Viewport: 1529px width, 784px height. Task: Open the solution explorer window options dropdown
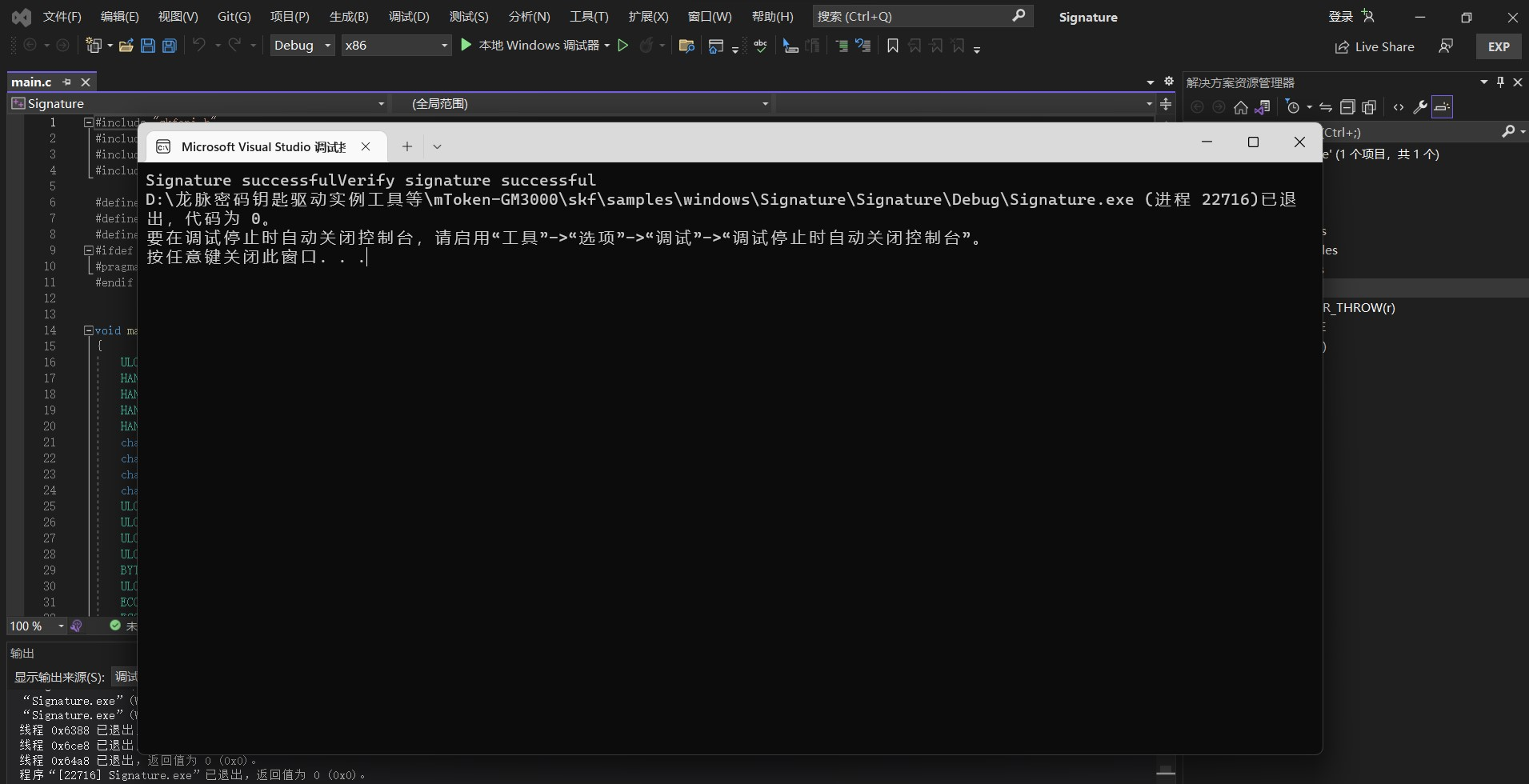tap(1483, 82)
